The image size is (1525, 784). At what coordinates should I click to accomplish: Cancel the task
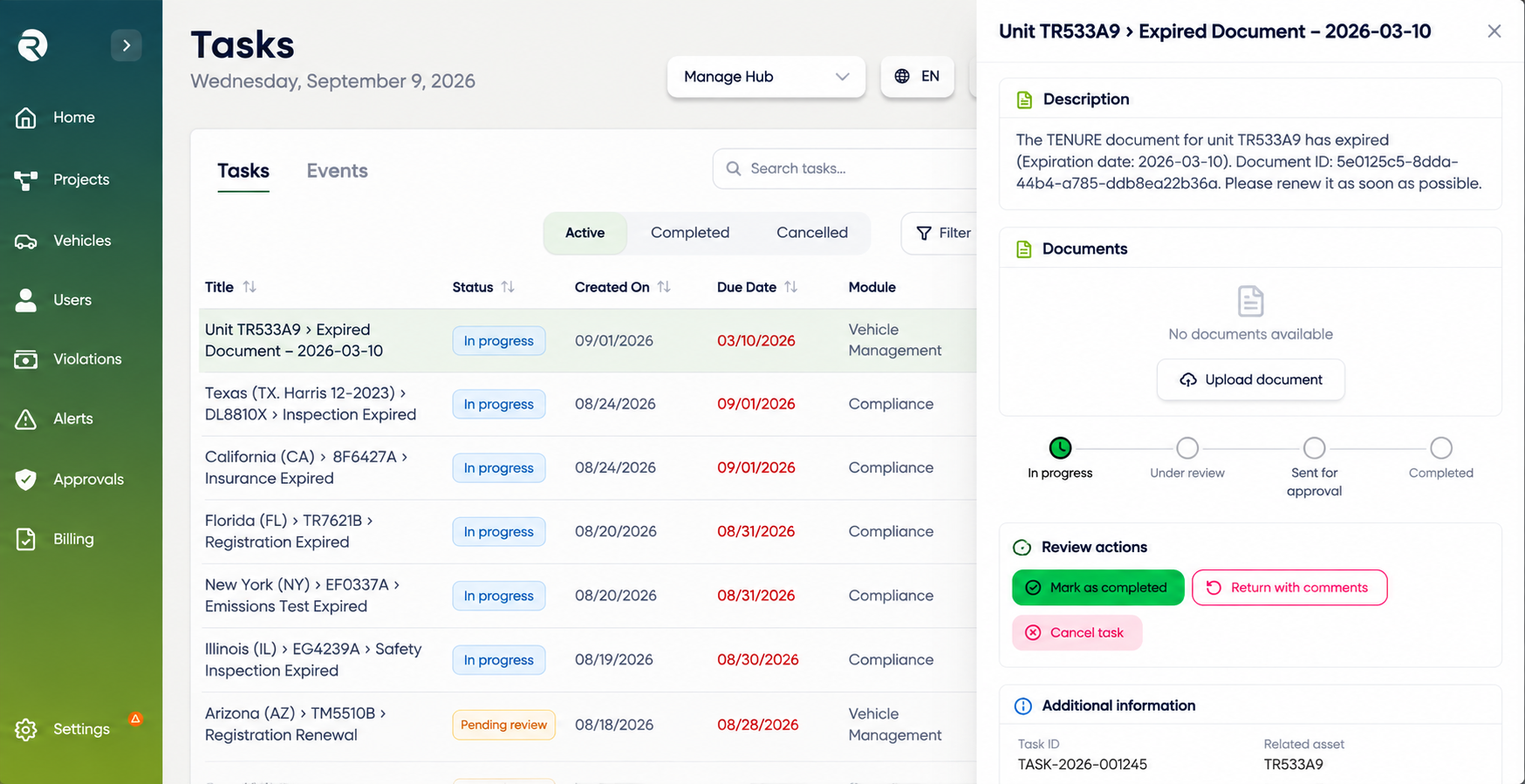click(1077, 633)
